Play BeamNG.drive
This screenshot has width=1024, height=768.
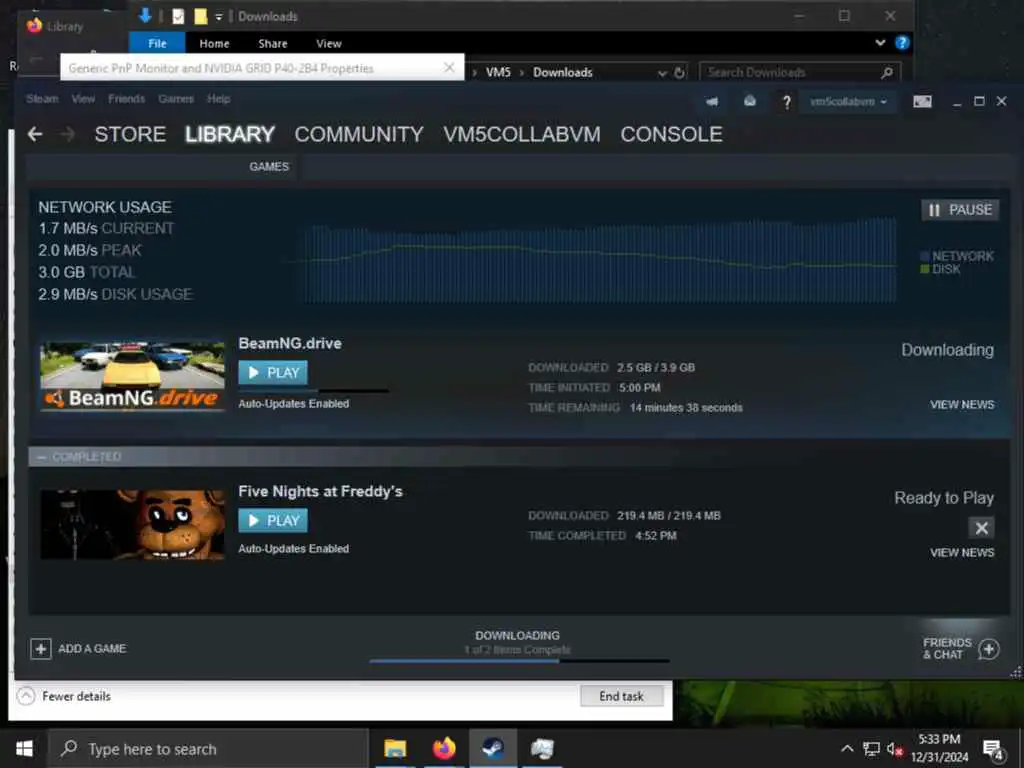(x=273, y=372)
